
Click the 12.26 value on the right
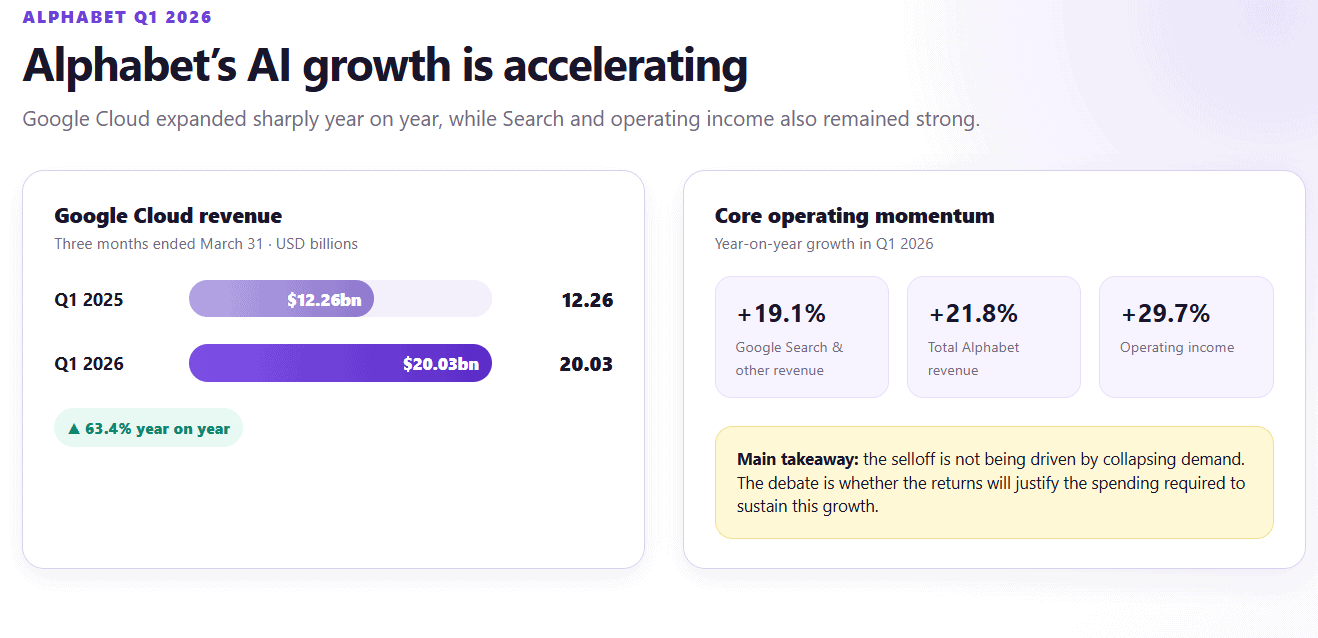pos(587,299)
